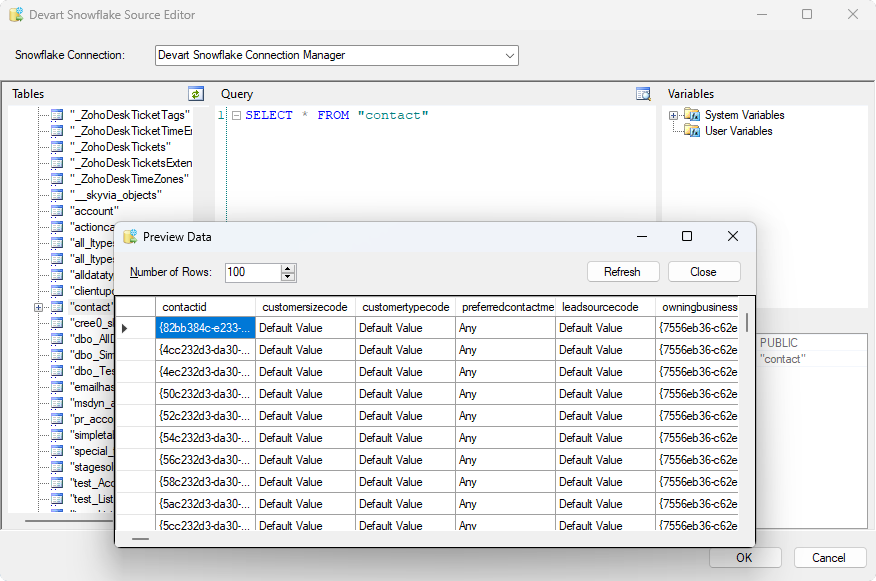Click the System Variables folder icon

tap(693, 115)
